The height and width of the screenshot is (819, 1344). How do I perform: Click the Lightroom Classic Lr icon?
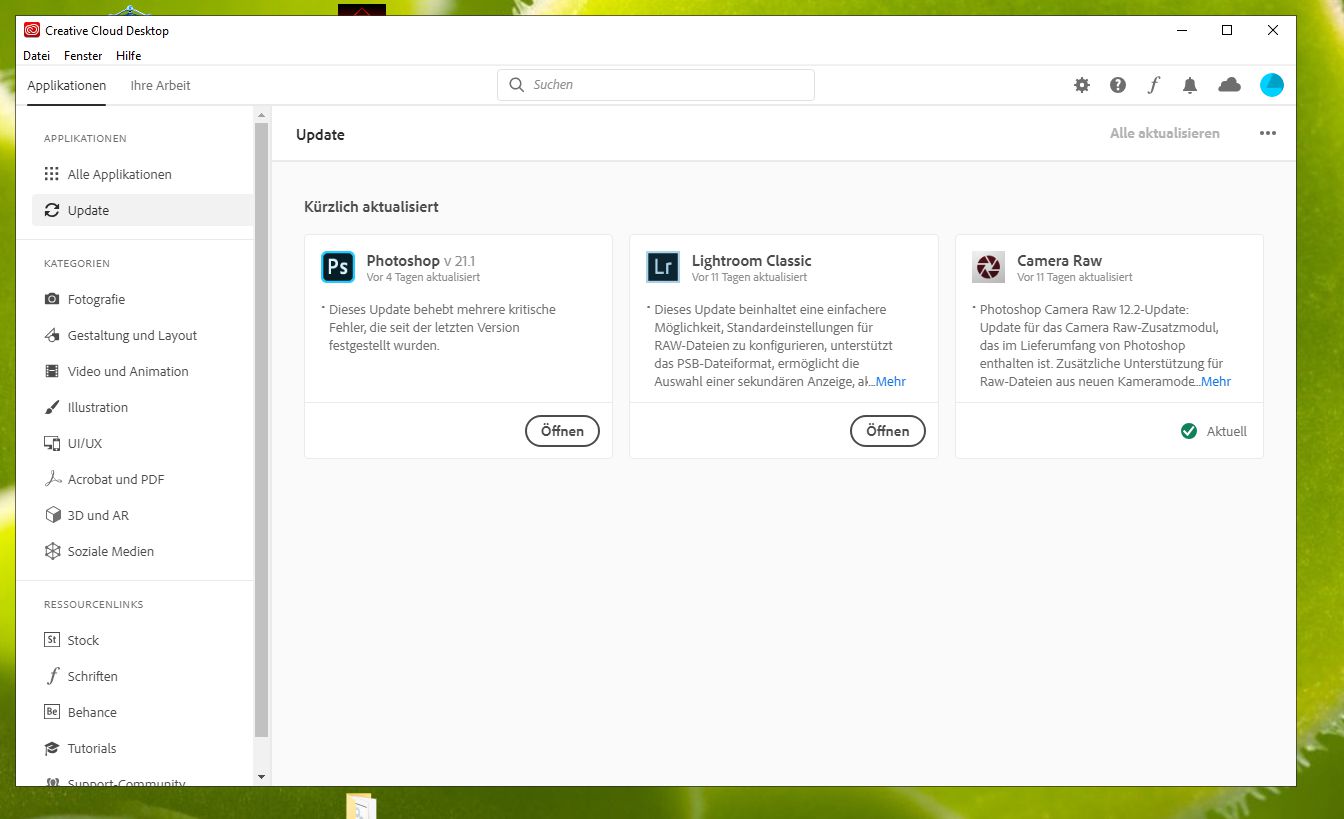click(x=663, y=267)
